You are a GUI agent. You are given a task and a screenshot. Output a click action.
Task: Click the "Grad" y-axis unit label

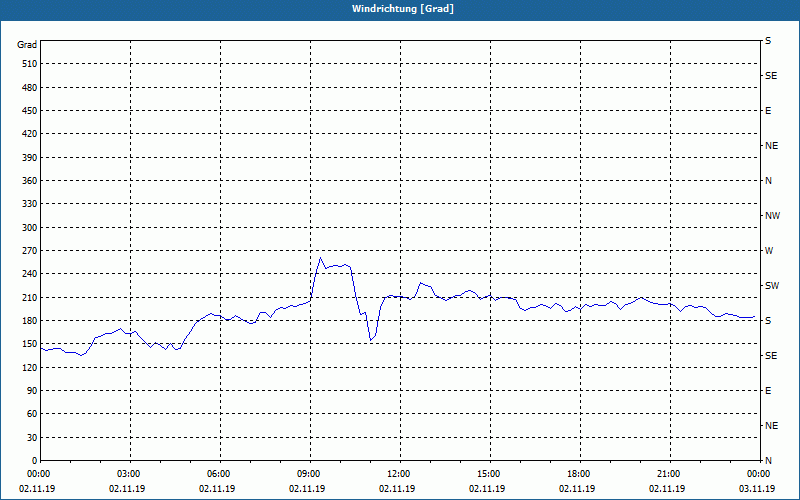point(27,45)
